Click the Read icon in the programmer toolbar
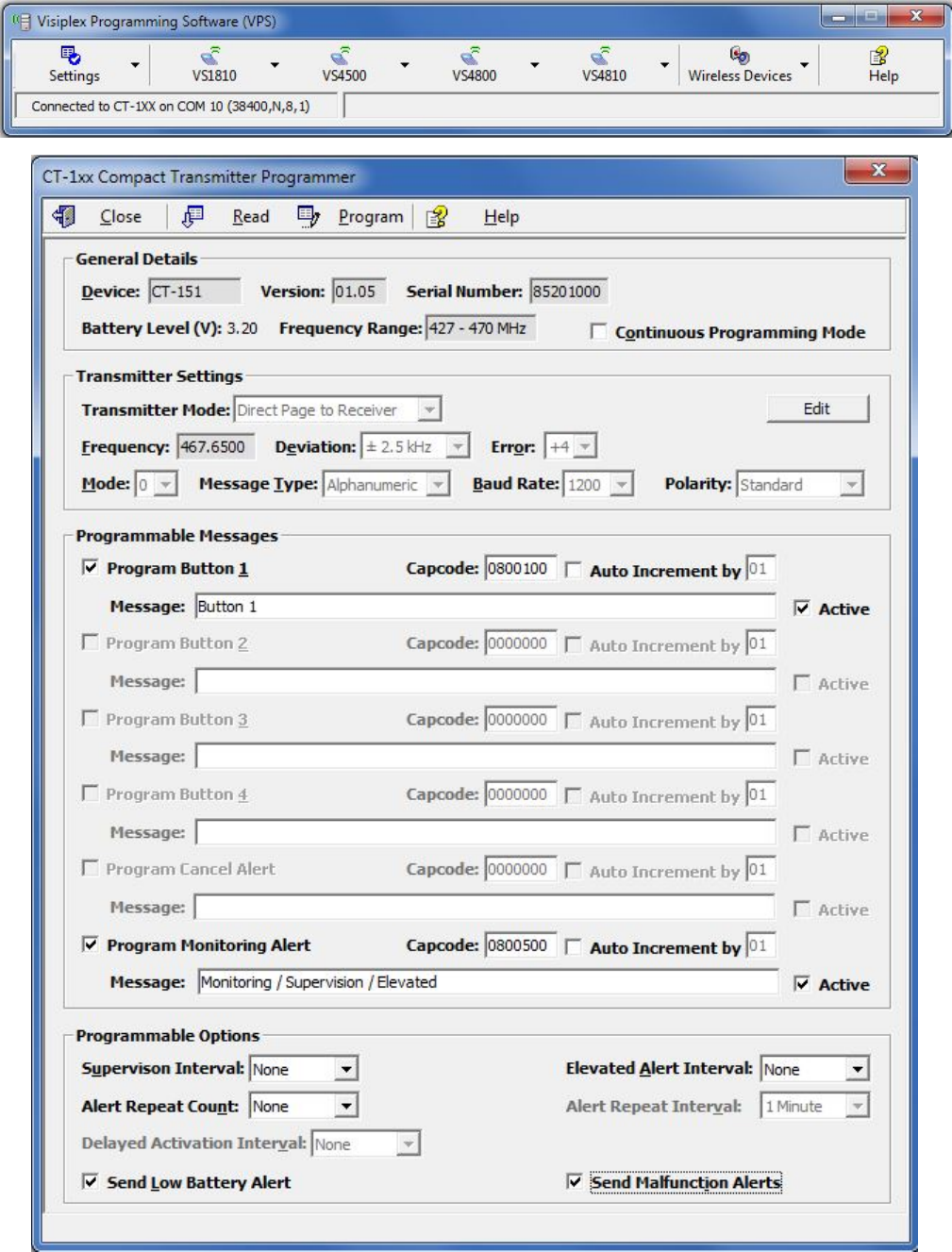The image size is (952, 1252). (192, 216)
